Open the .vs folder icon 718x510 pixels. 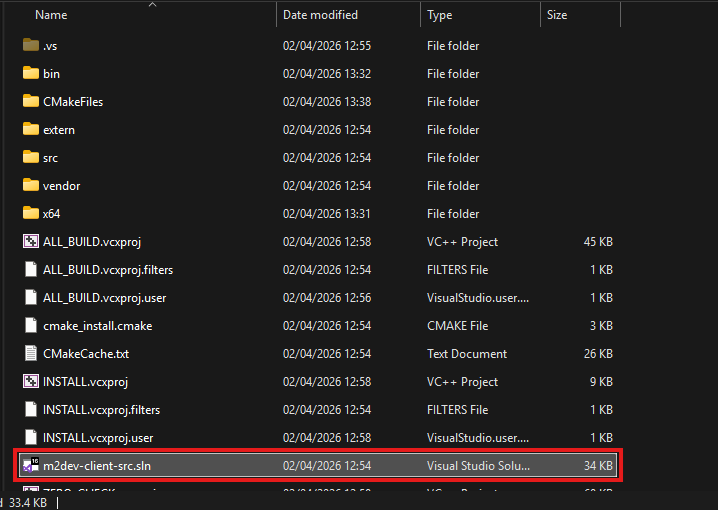30,46
